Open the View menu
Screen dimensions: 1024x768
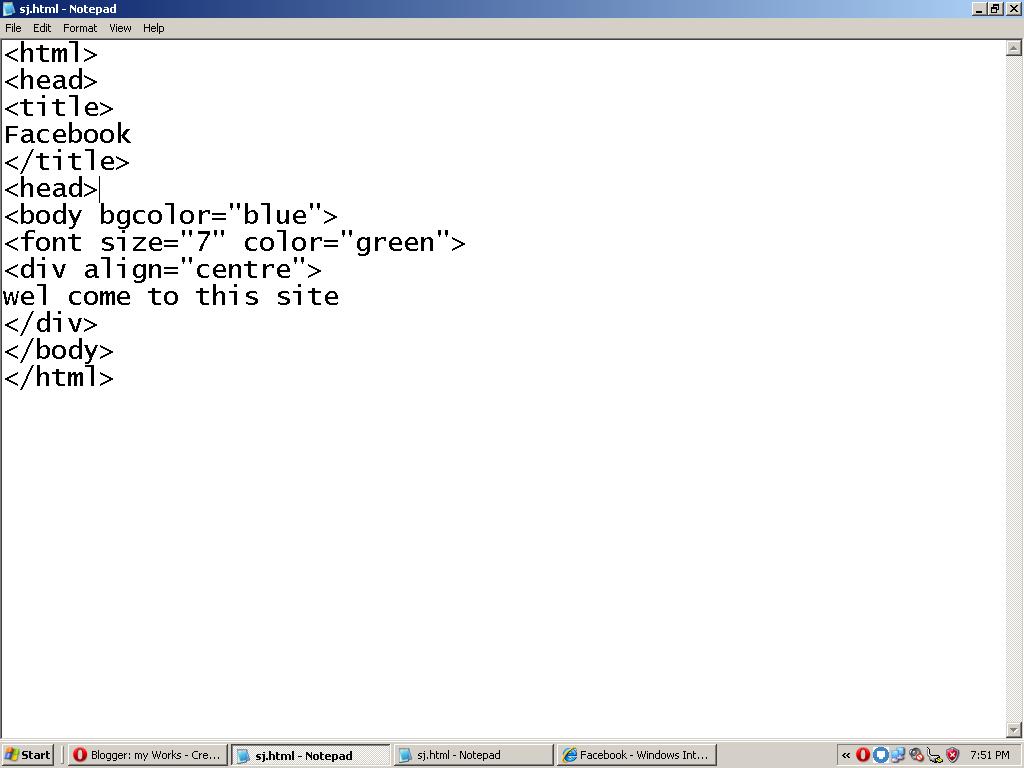coord(120,28)
